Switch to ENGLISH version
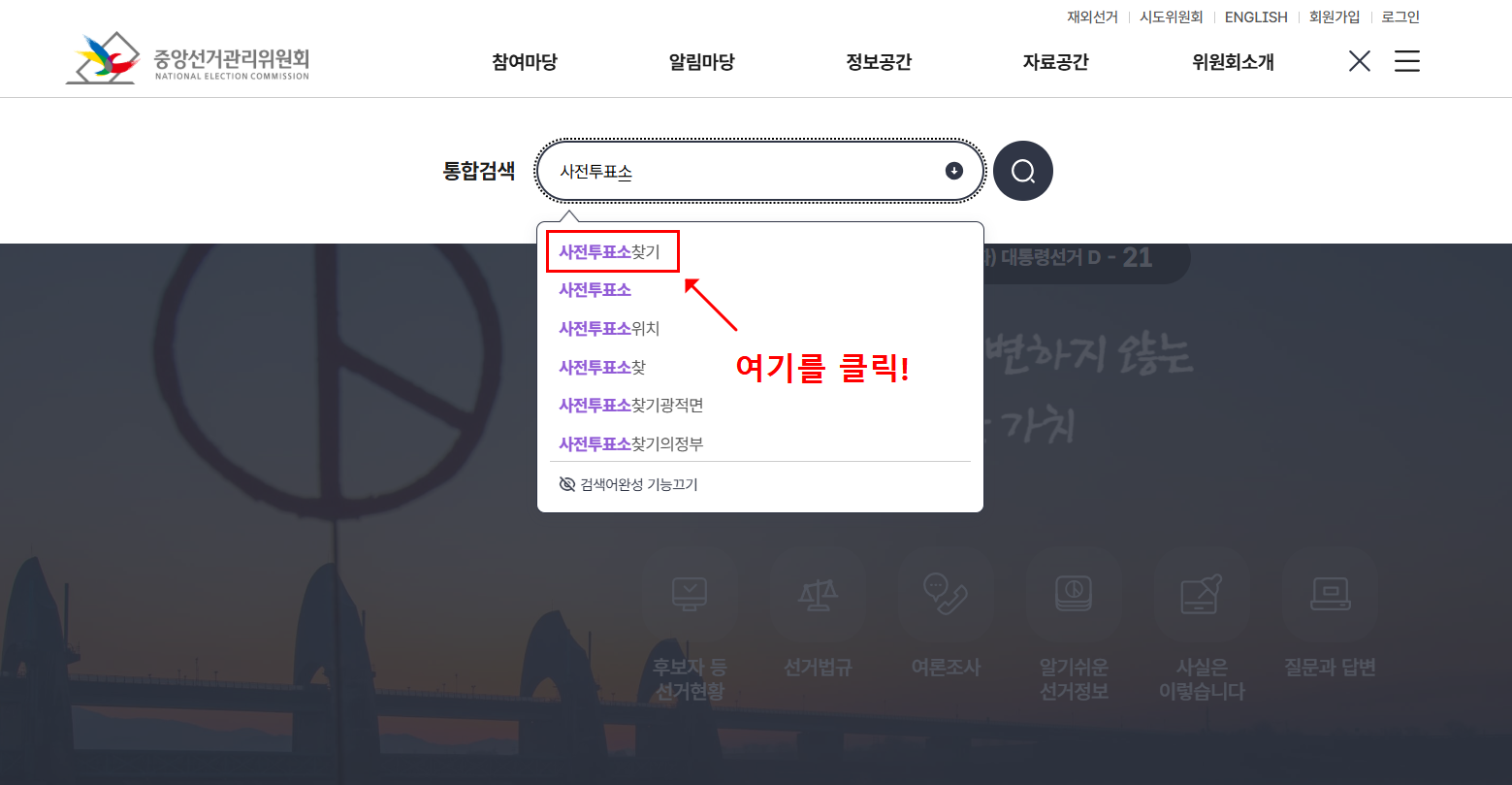The image size is (1512, 785). point(1255,16)
